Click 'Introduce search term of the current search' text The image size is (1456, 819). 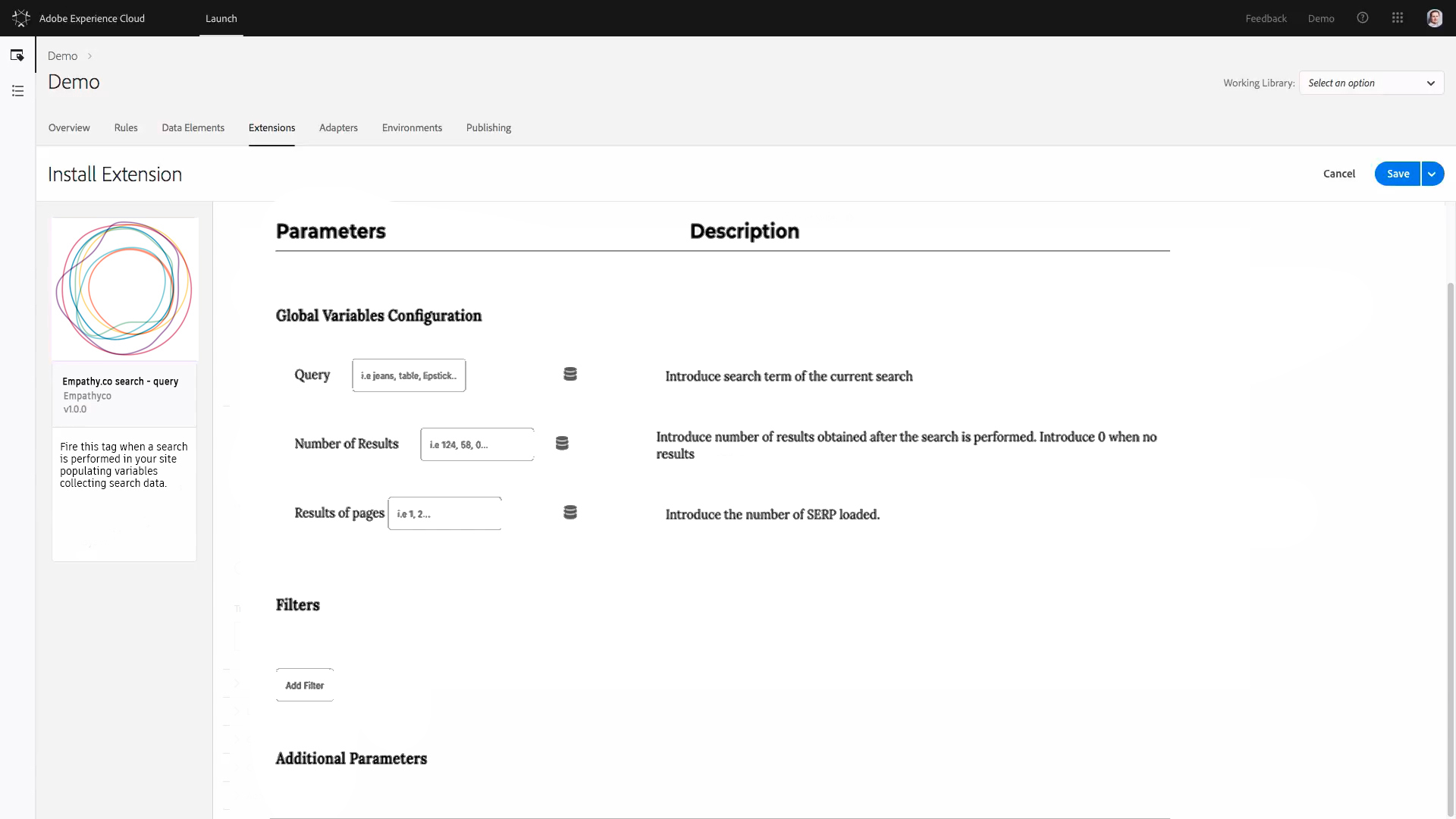pyautogui.click(x=789, y=376)
